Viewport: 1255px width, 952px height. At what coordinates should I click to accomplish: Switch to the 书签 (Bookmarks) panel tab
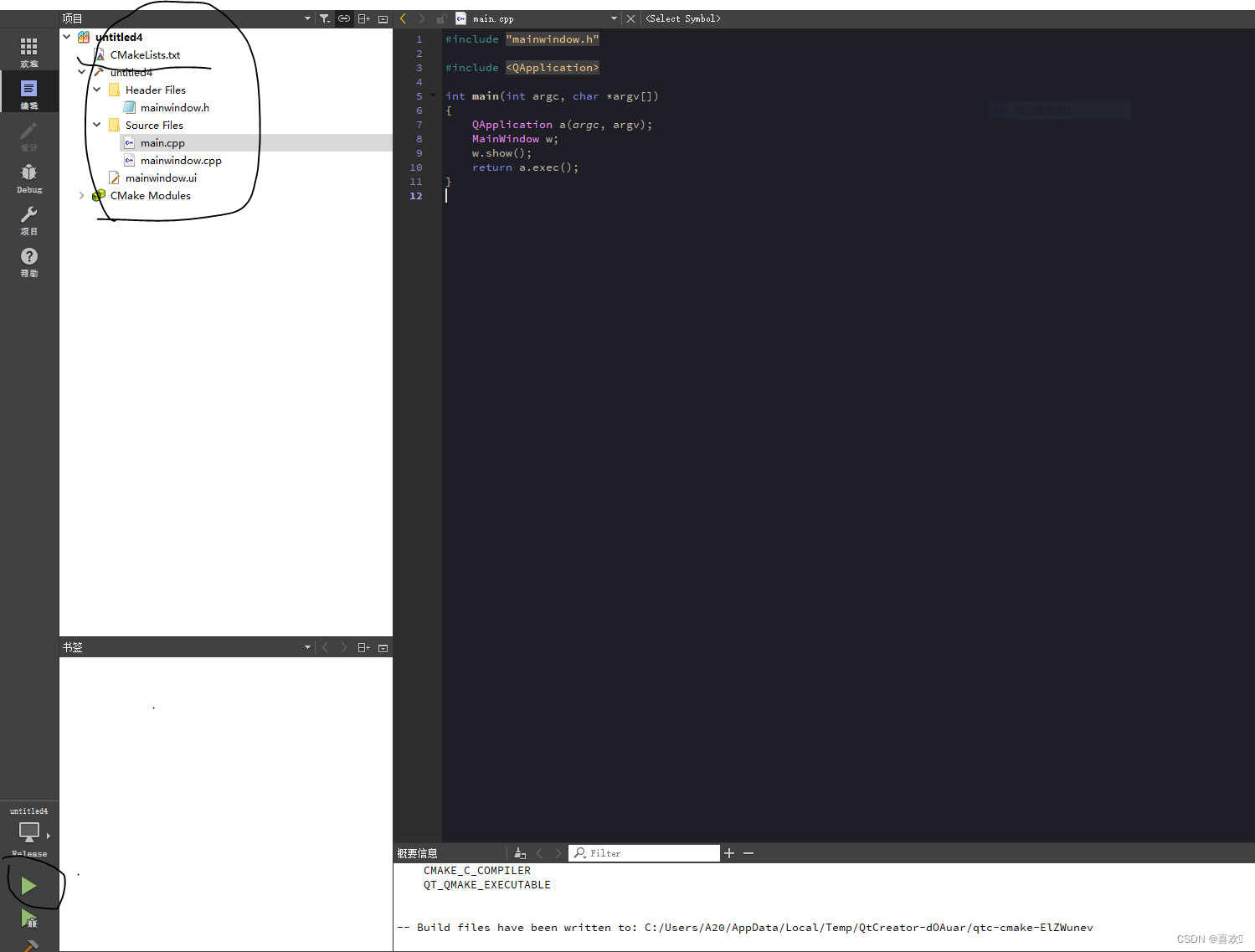pyautogui.click(x=72, y=646)
